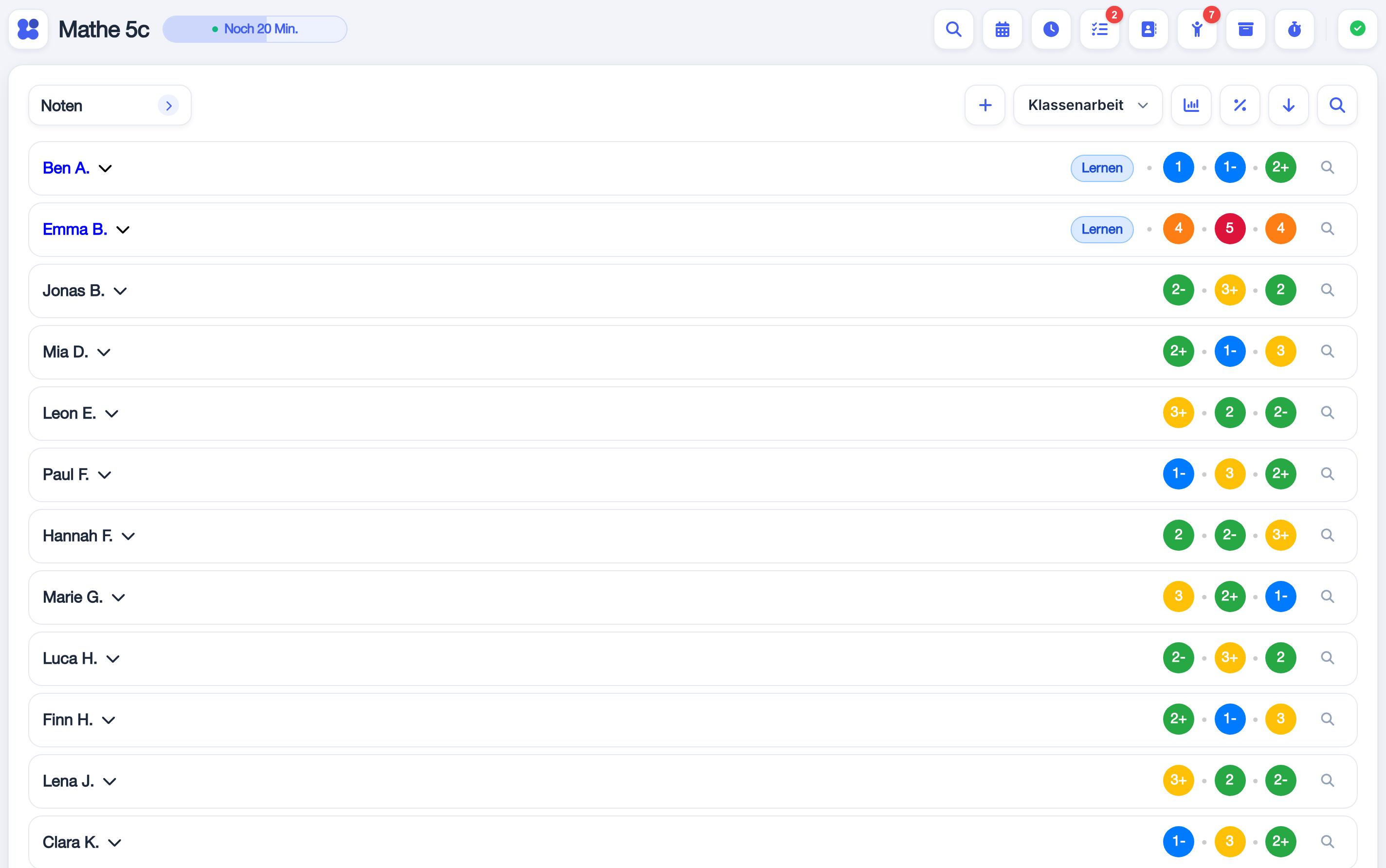Click Paul F.'s blue 1- grade
The height and width of the screenshot is (868, 1386).
tap(1178, 473)
